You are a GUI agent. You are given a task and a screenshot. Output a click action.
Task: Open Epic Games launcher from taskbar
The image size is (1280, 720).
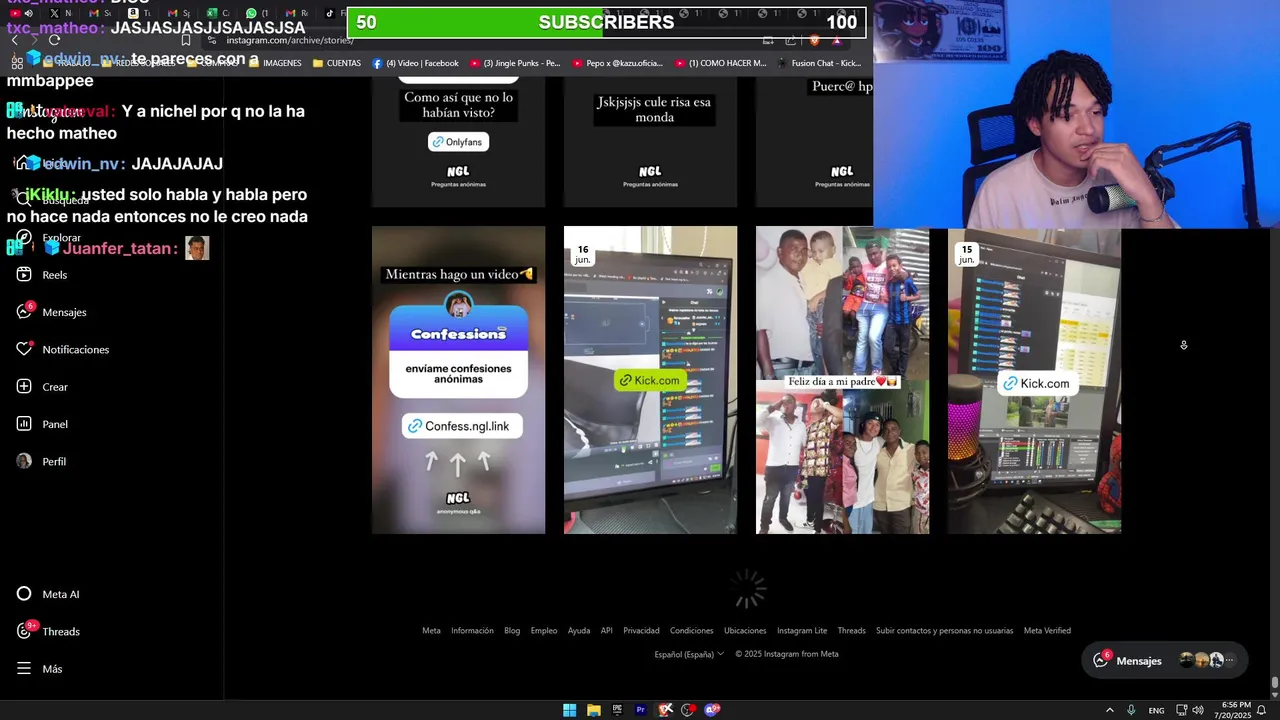[617, 710]
